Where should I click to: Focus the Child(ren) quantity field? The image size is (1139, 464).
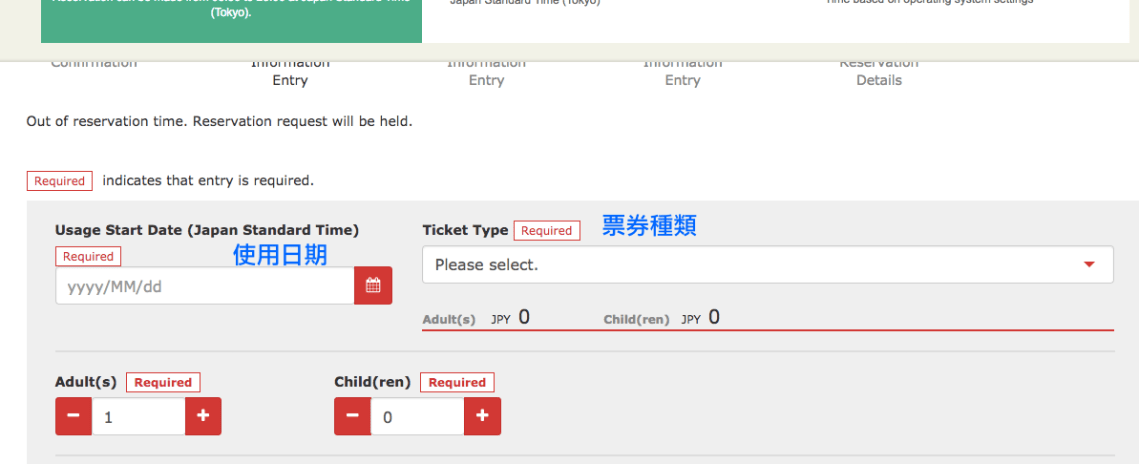pos(417,417)
